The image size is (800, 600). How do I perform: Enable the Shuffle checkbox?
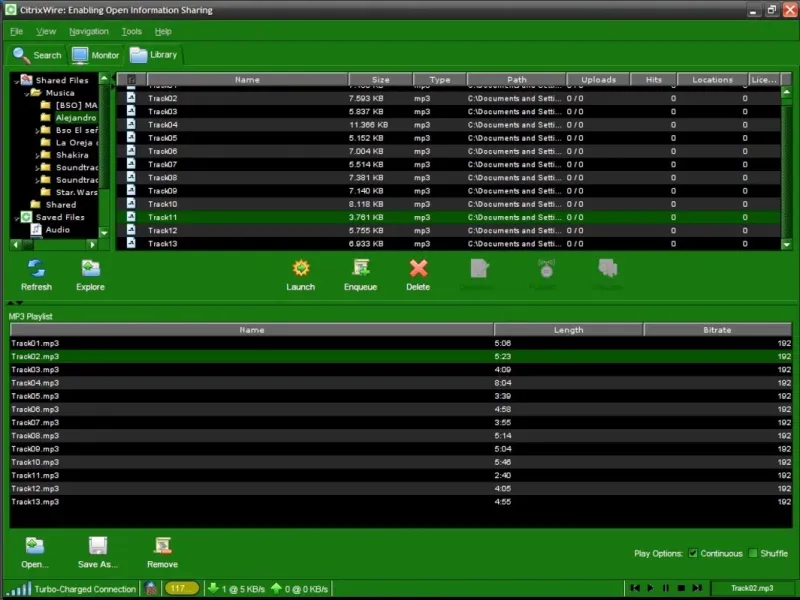[753, 553]
